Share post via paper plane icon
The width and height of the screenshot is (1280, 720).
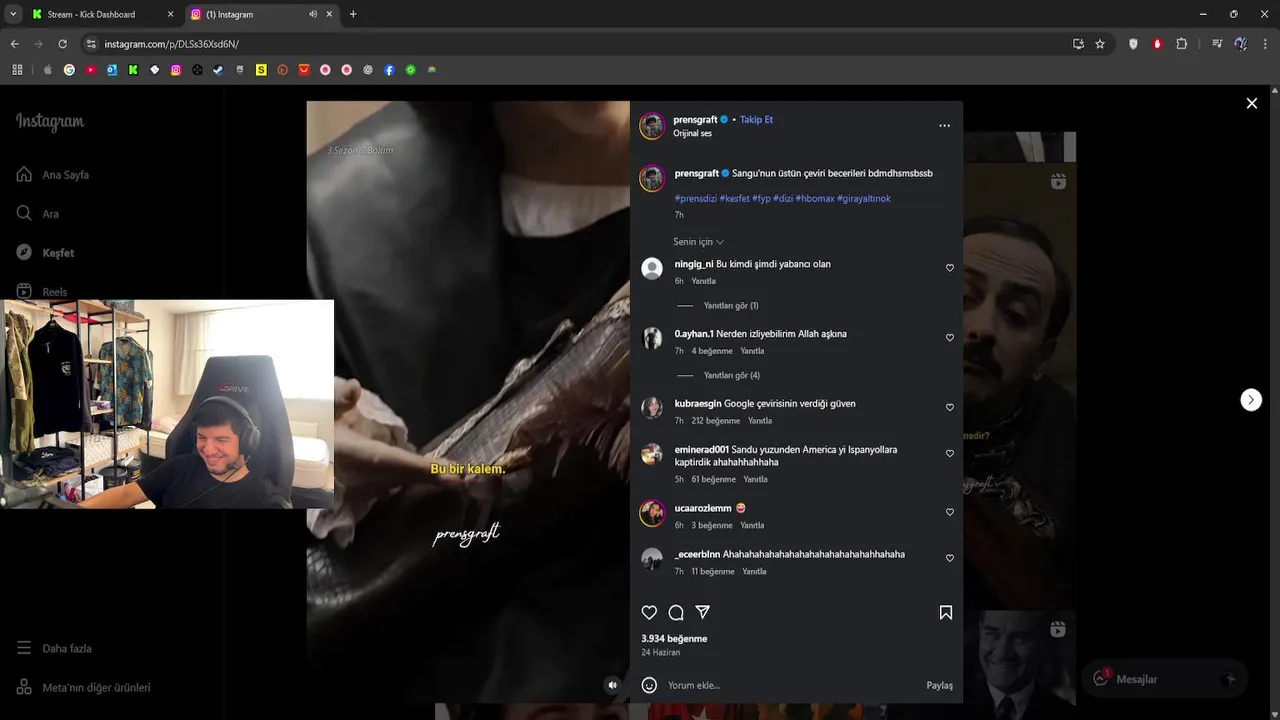[703, 612]
